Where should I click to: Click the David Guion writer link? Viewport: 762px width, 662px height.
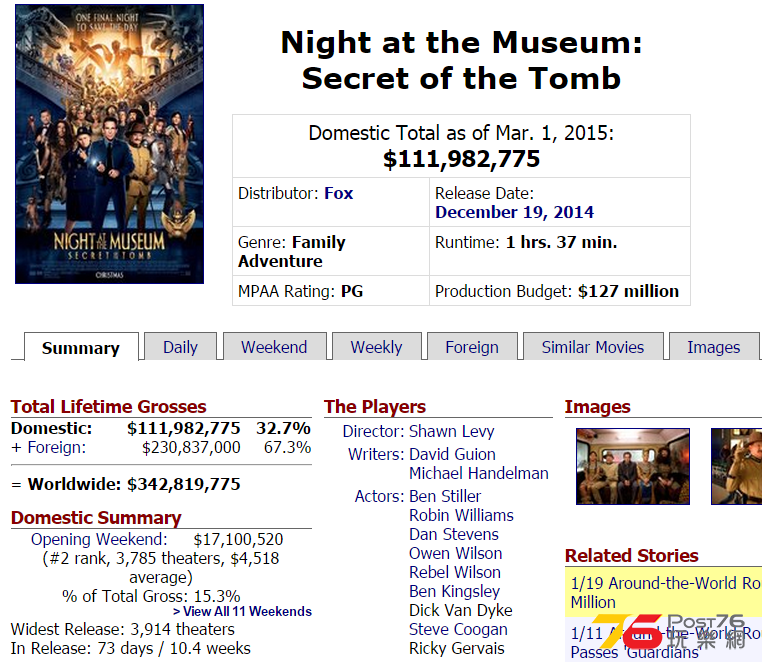coord(452,454)
